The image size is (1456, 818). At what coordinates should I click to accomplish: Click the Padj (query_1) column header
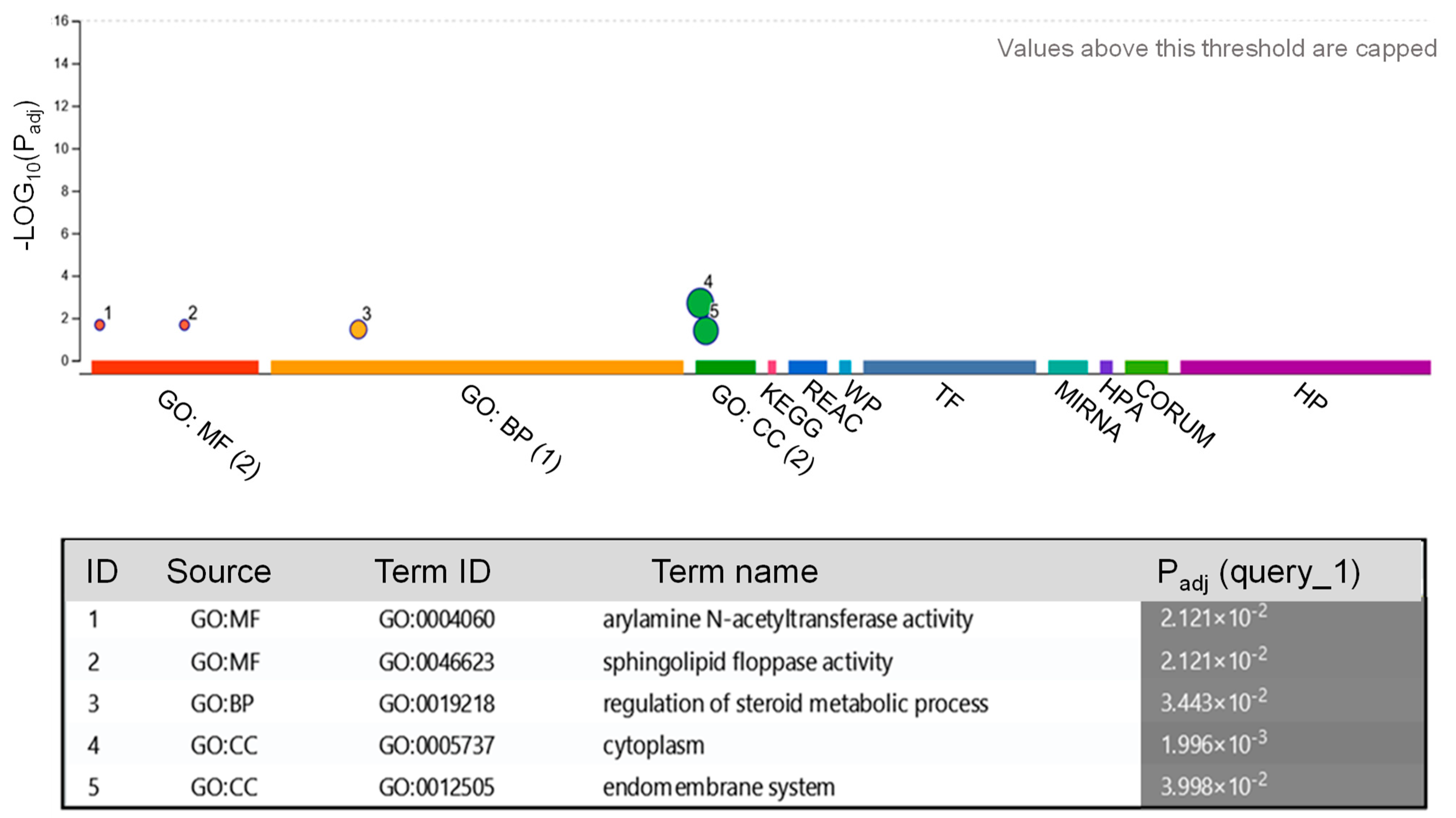1258,573
